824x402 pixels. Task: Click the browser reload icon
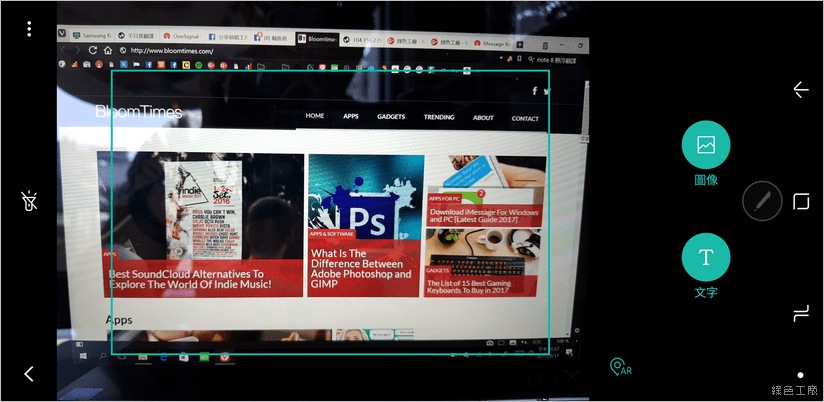pyautogui.click(x=93, y=50)
